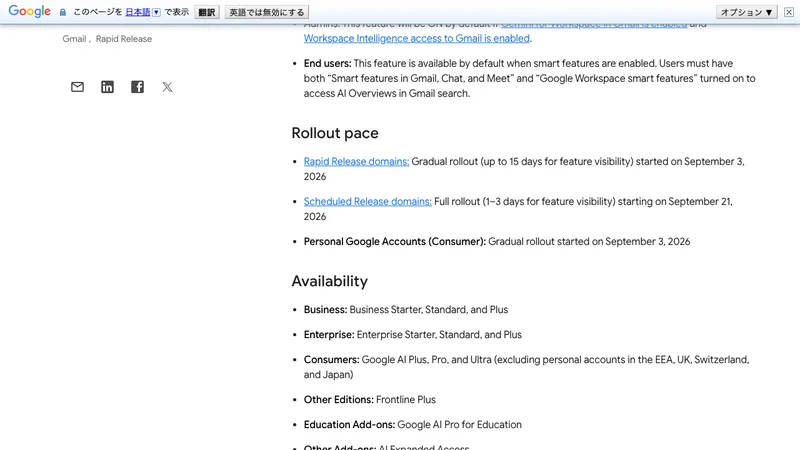
Task: Click the Google logo in translate bar
Action: 30,11
